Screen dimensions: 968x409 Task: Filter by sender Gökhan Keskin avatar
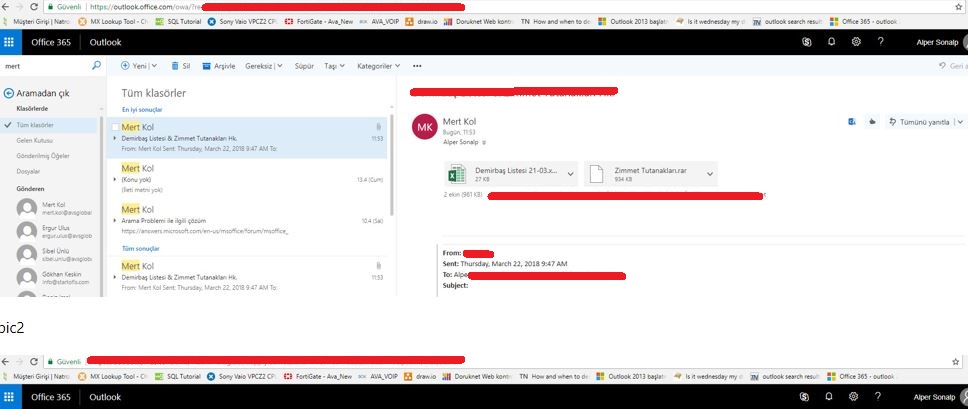(x=27, y=278)
